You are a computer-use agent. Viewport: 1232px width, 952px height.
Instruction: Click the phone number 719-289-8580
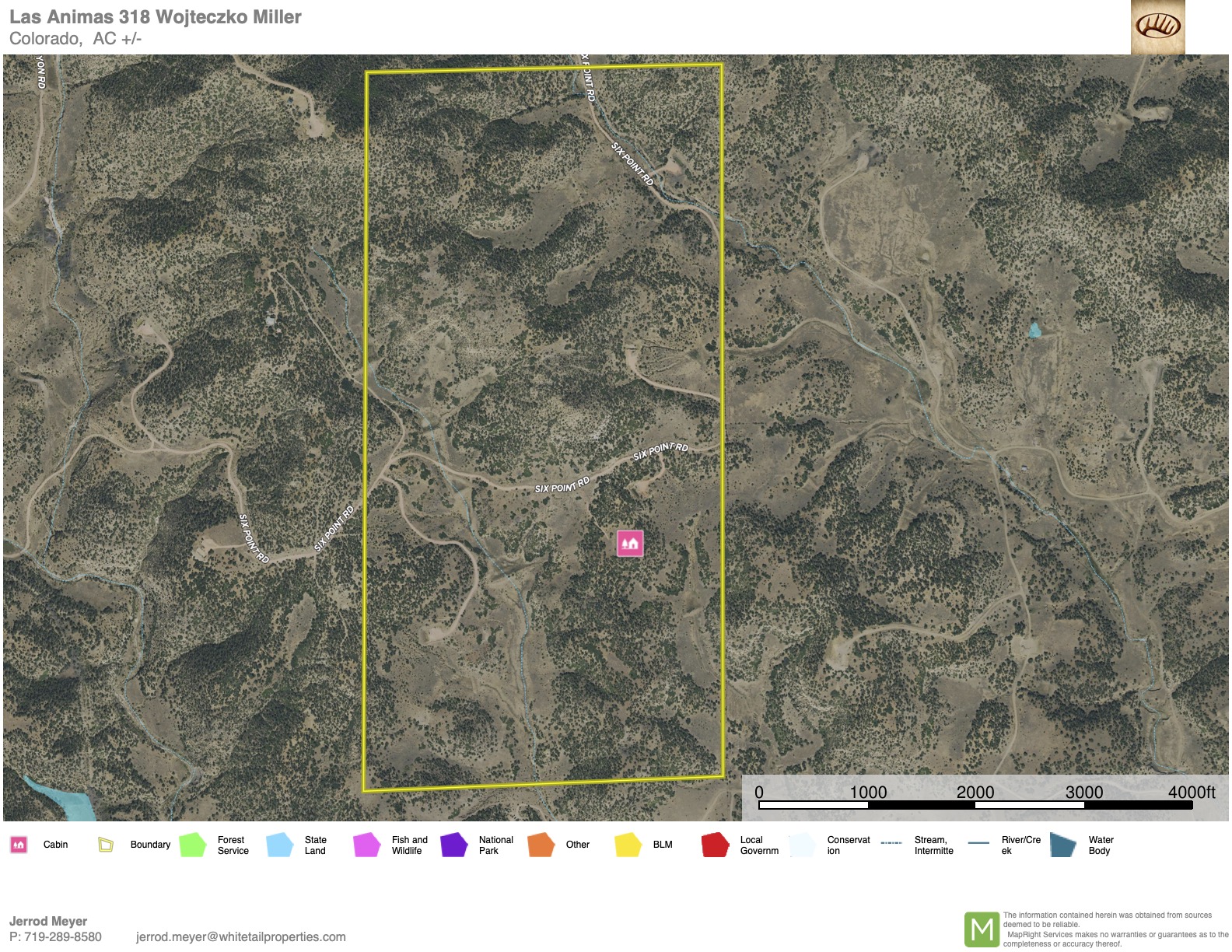click(x=62, y=937)
